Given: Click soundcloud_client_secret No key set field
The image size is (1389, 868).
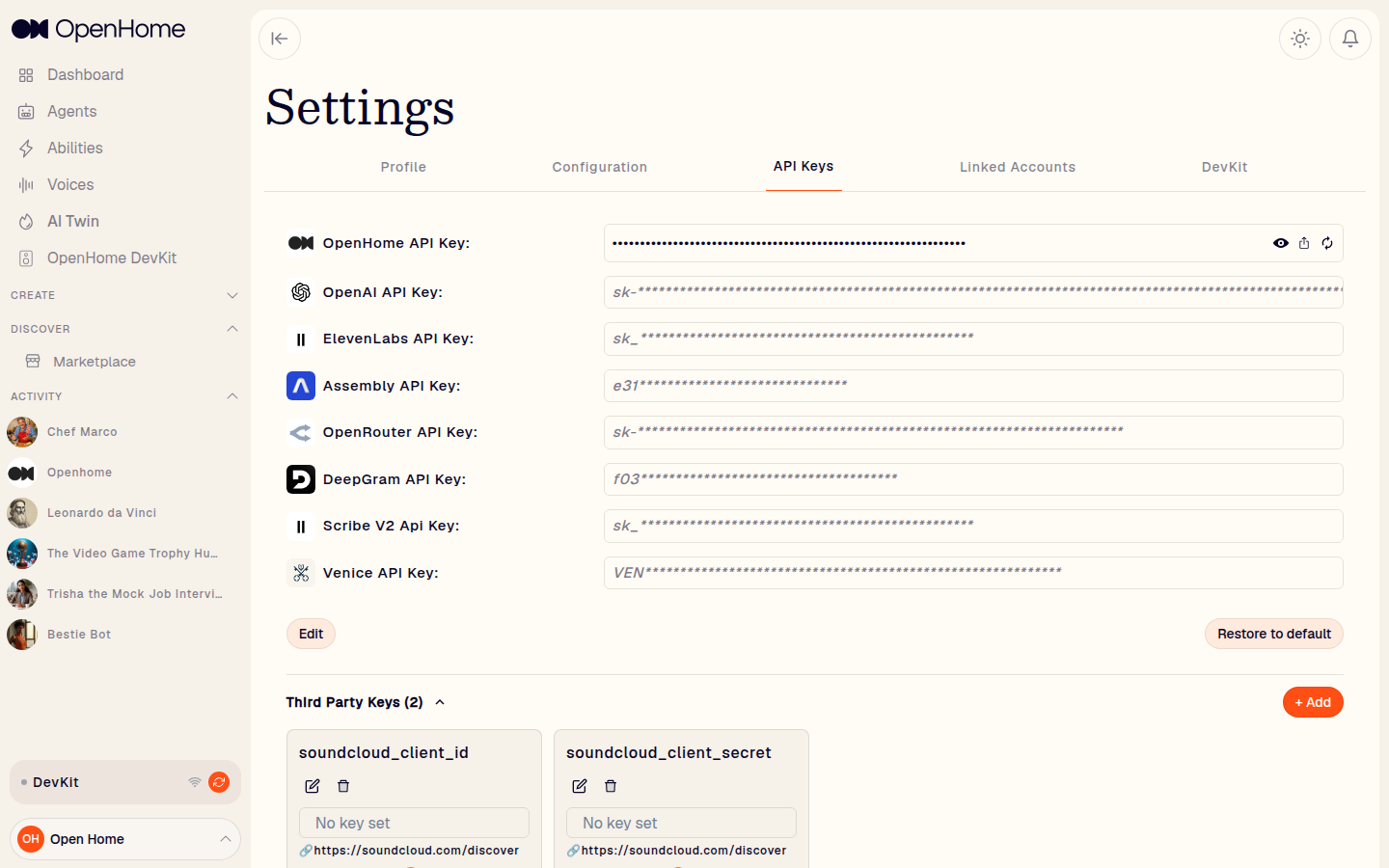Looking at the screenshot, I should coord(681,823).
